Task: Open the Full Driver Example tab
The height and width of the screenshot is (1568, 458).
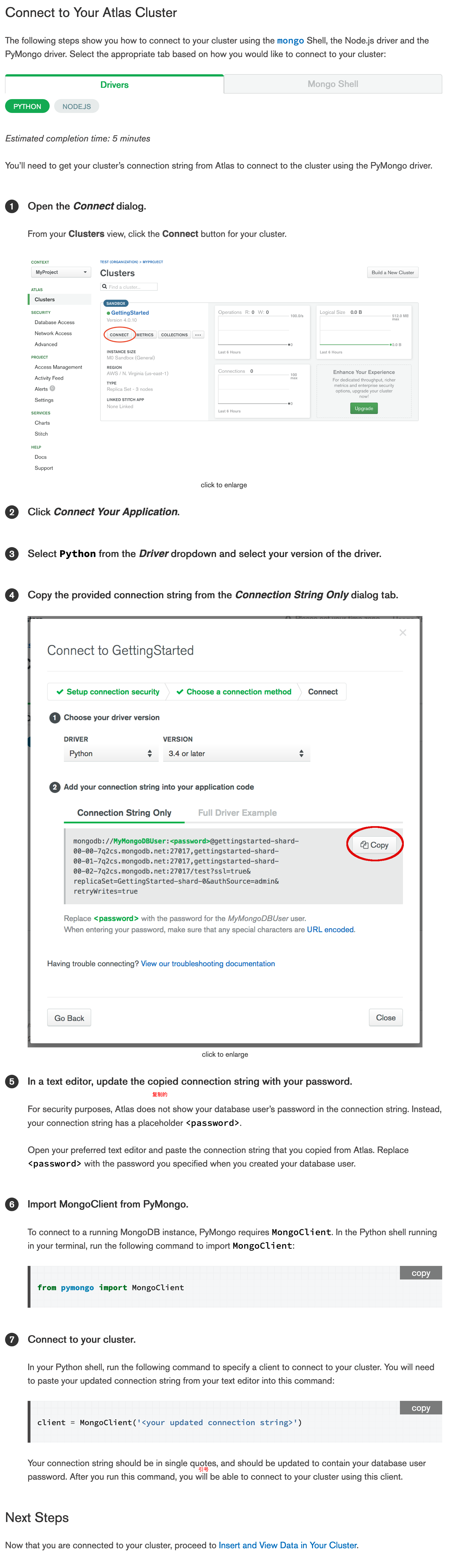Action: 237,813
